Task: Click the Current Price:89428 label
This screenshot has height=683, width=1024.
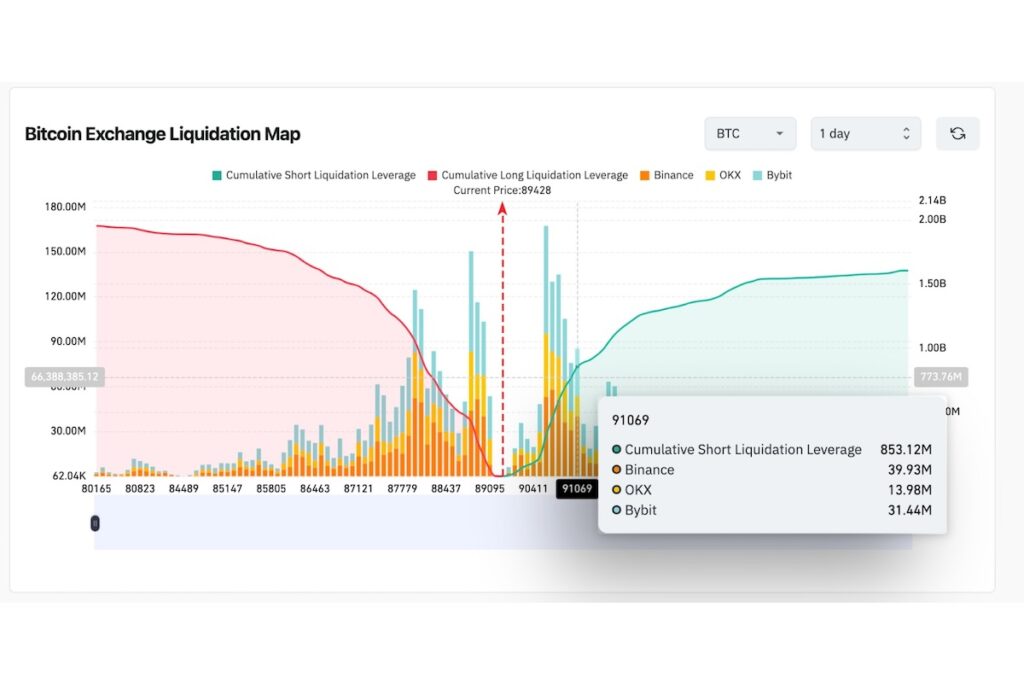Action: (502, 190)
